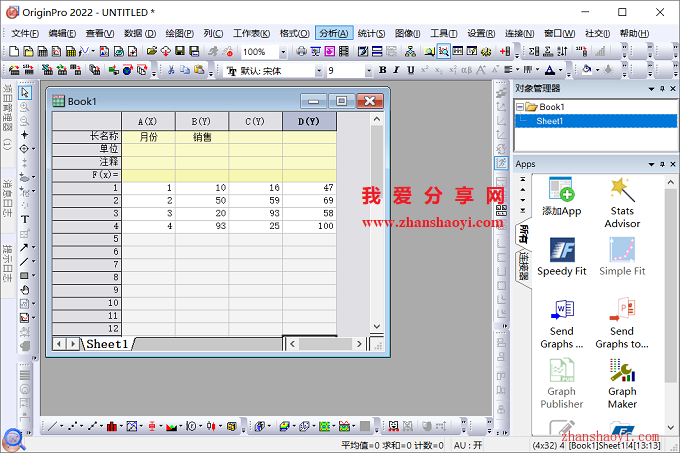
Task: Click the Cut scissors icon
Action: (x=171, y=70)
